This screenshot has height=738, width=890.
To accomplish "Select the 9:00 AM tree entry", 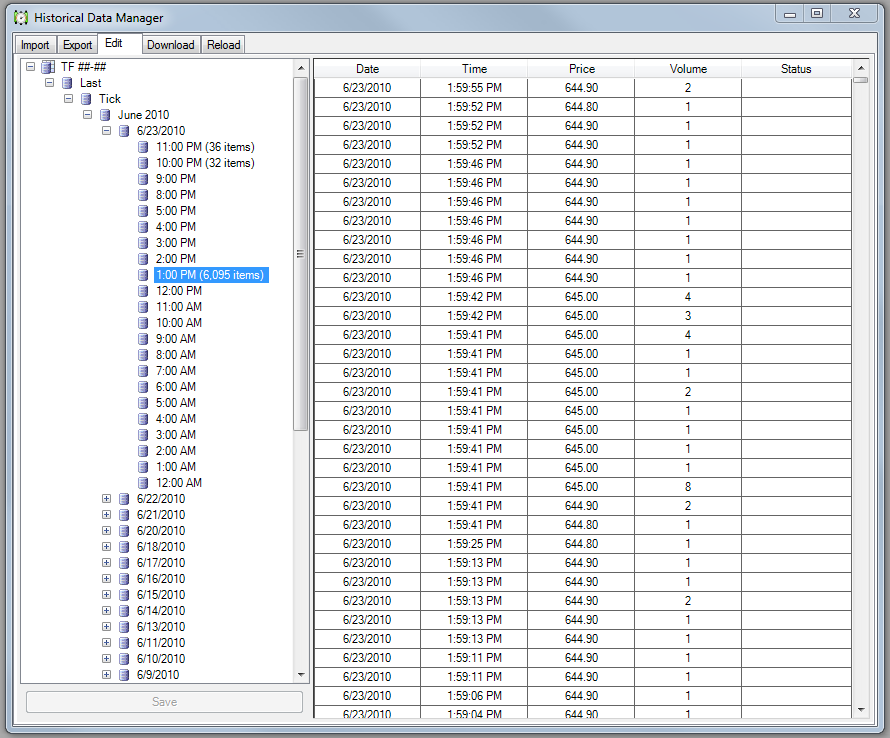I will (176, 339).
